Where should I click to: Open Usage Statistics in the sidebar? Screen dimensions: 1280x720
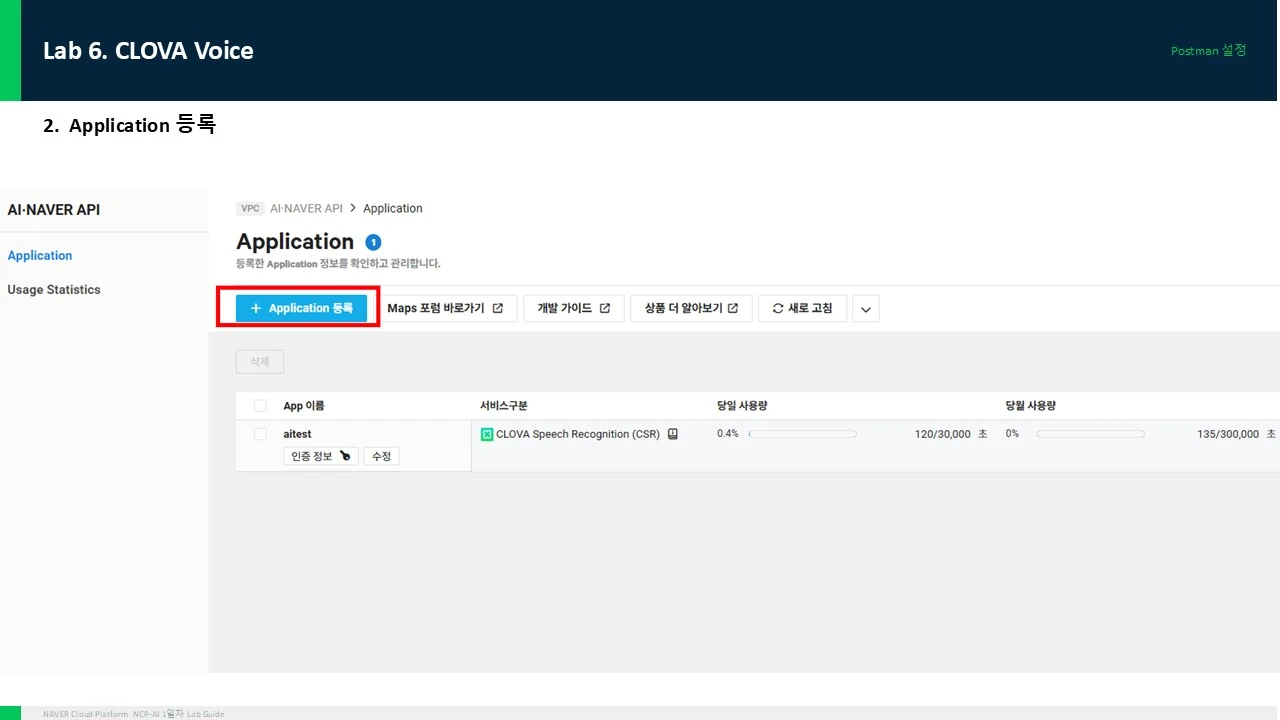pyautogui.click(x=54, y=290)
